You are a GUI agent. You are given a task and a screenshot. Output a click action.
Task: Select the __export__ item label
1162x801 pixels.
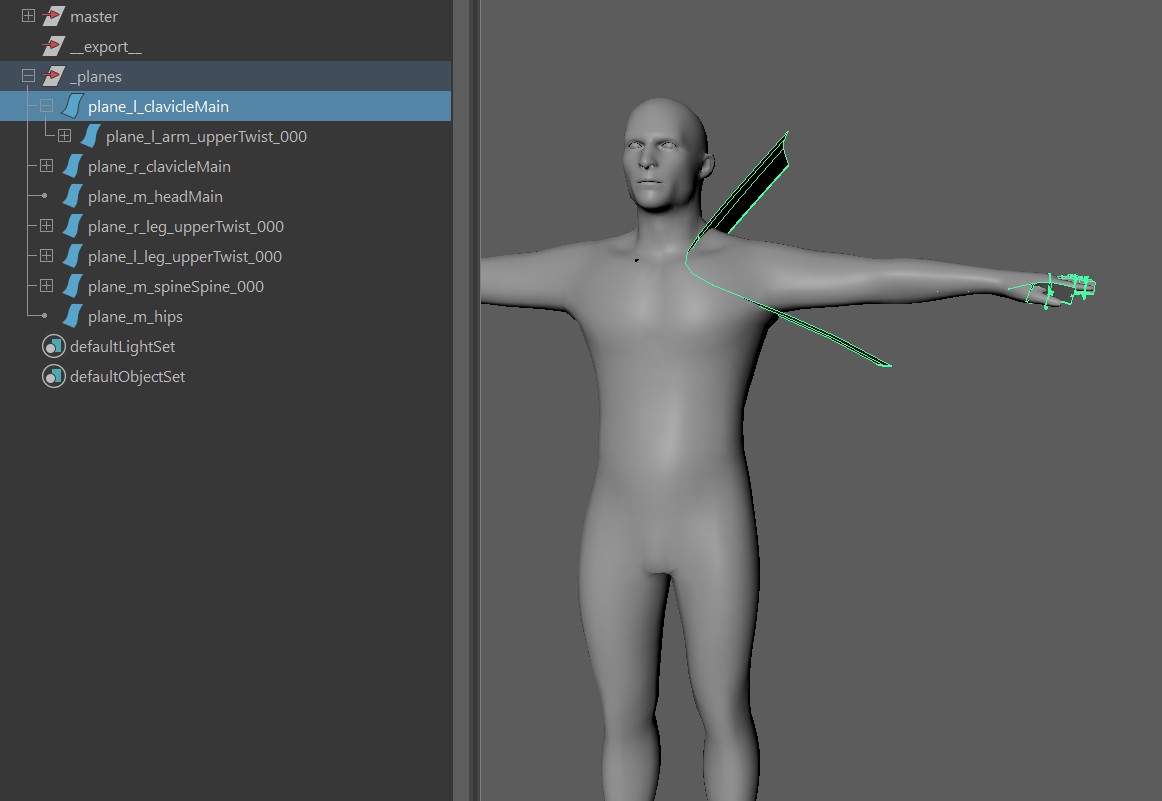click(x=105, y=47)
